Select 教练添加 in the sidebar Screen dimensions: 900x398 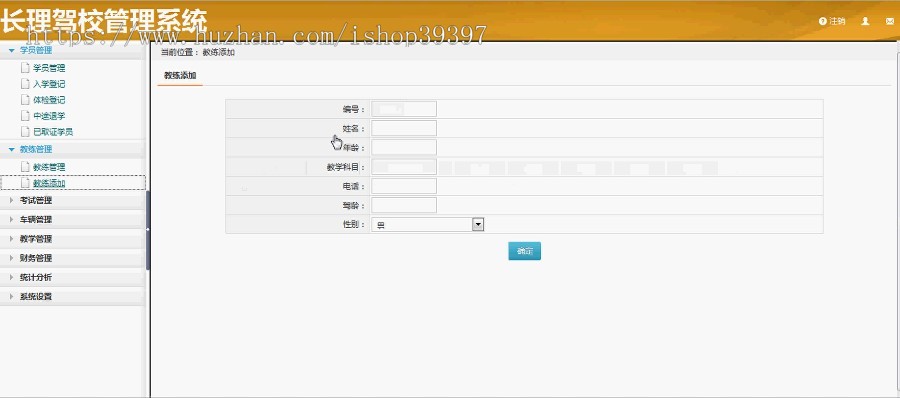pos(49,183)
